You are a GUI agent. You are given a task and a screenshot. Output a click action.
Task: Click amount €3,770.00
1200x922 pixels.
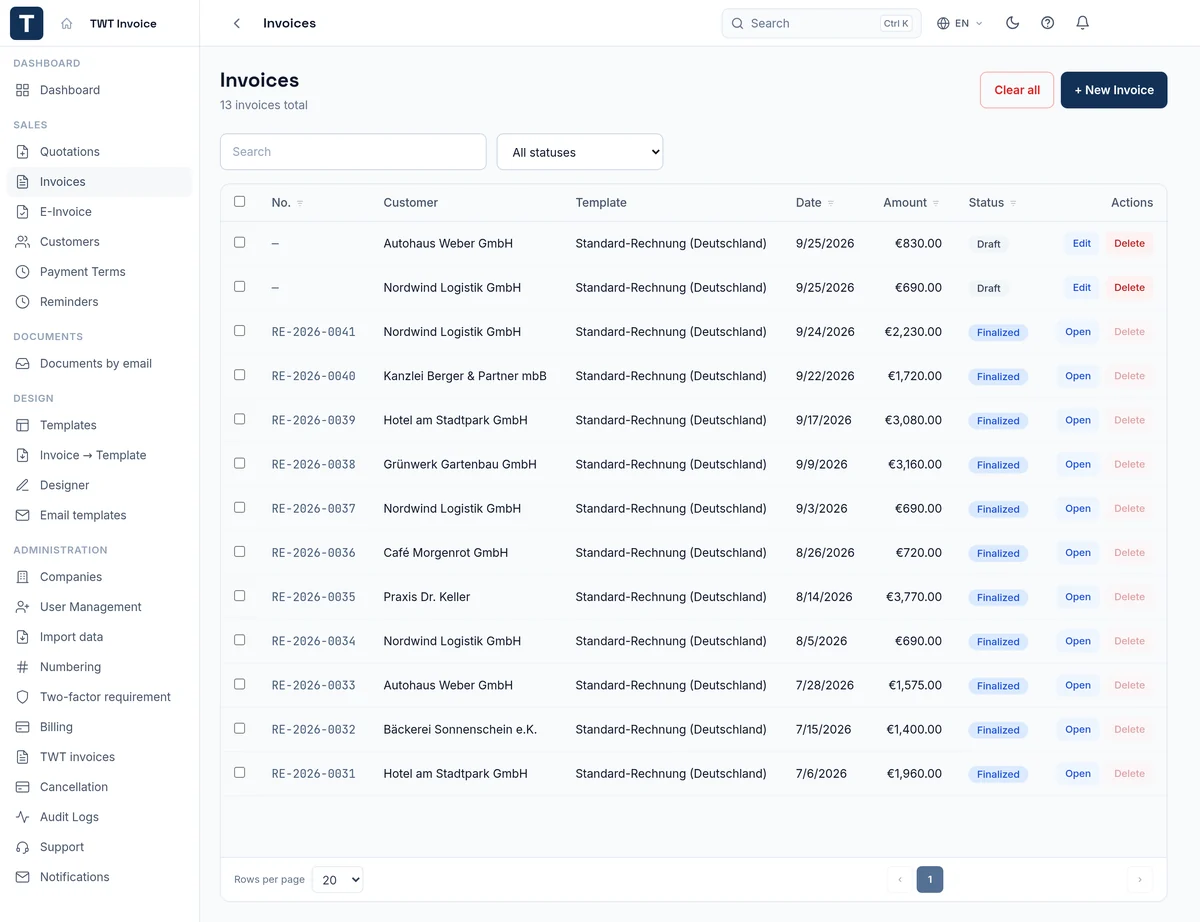point(914,597)
